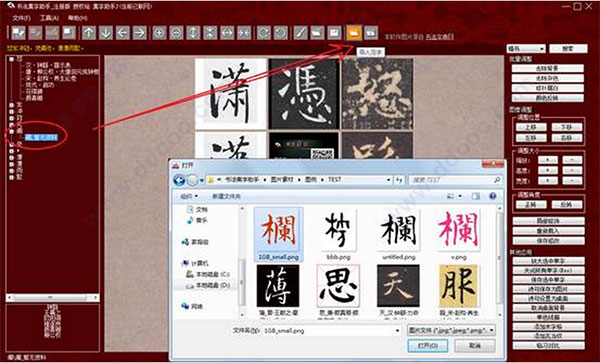The height and width of the screenshot is (363, 600).
Task: Click the move-up arrow toolbar icon
Action: [89, 33]
